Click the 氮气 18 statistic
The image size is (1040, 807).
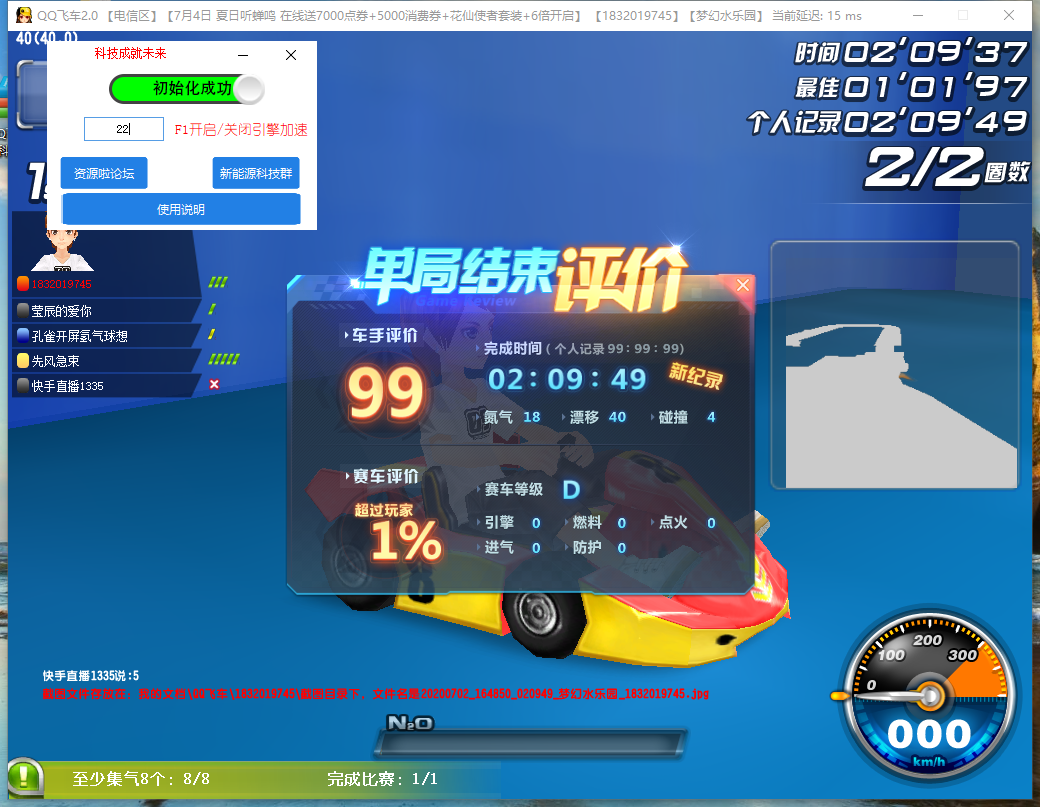click(511, 417)
